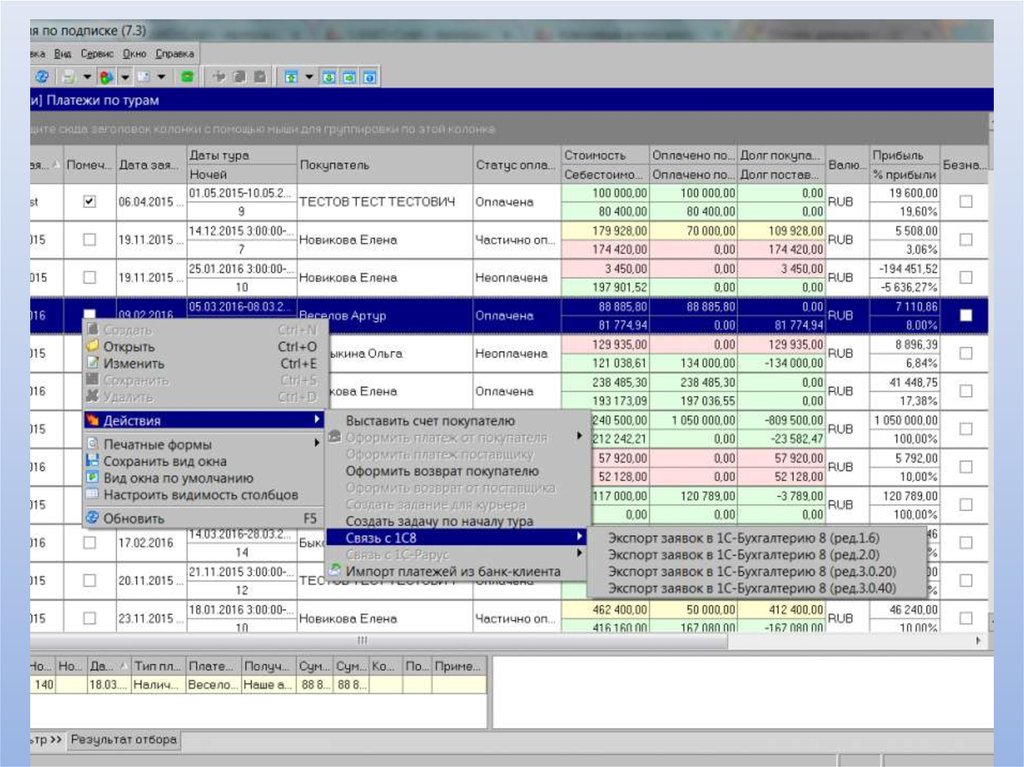Click Импорт платежей из банк-клиента
This screenshot has width=1024, height=767.
point(456,571)
